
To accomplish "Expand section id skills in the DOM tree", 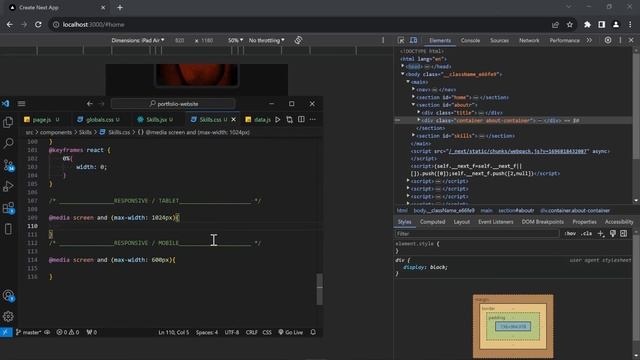I will point(413,136).
